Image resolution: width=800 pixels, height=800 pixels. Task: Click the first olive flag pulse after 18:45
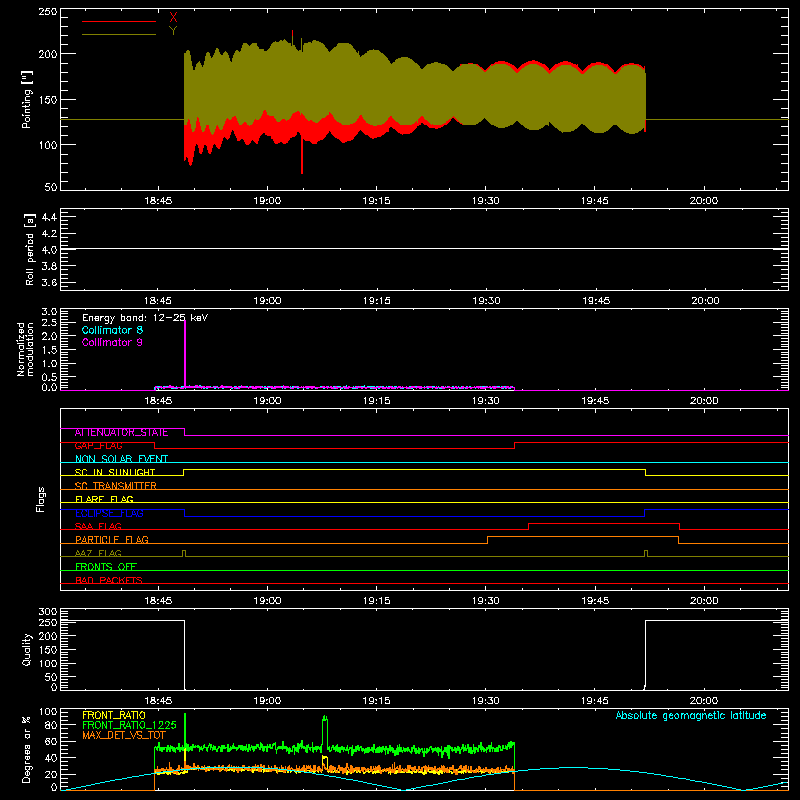point(184,553)
